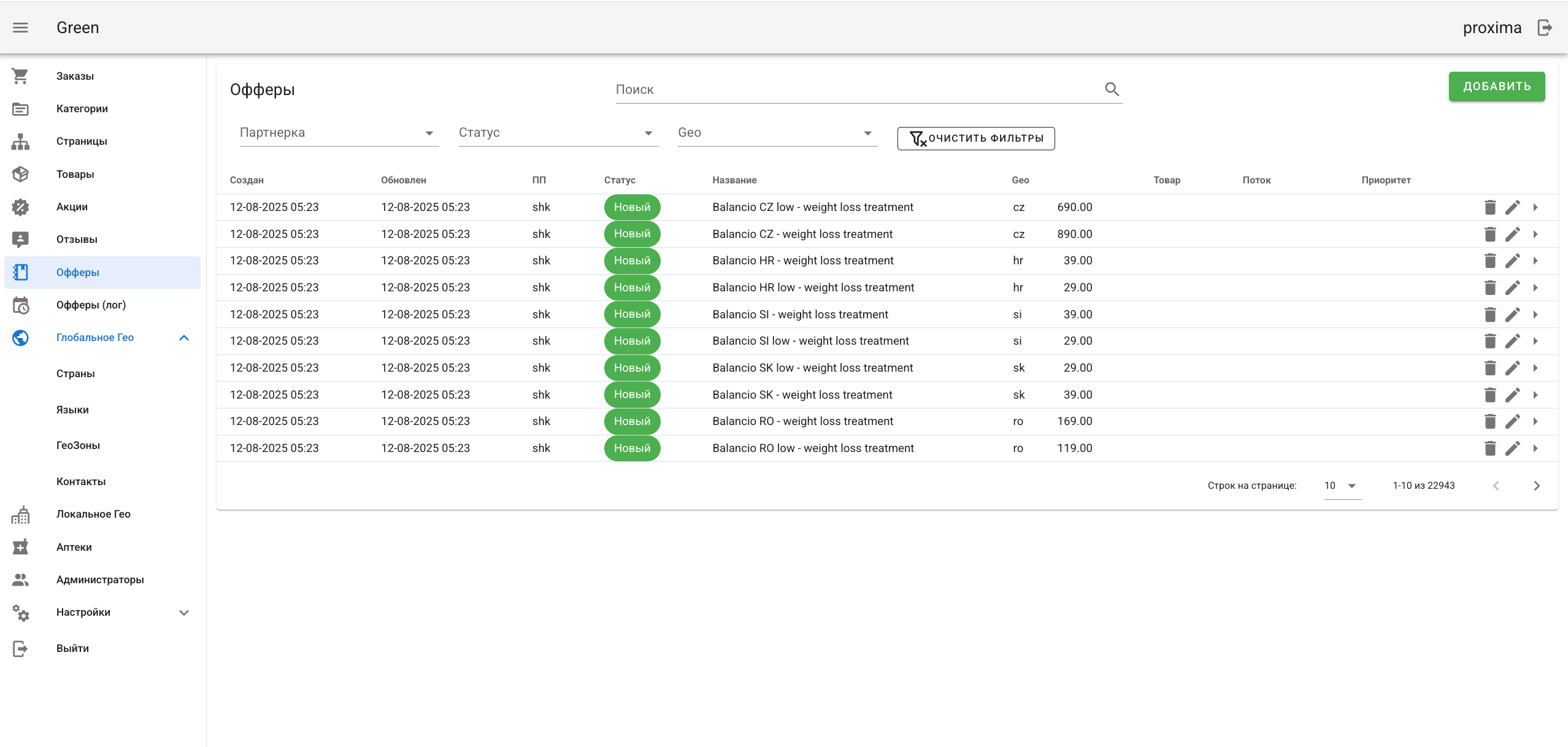Click the Страницы sitemap icon

20,142
